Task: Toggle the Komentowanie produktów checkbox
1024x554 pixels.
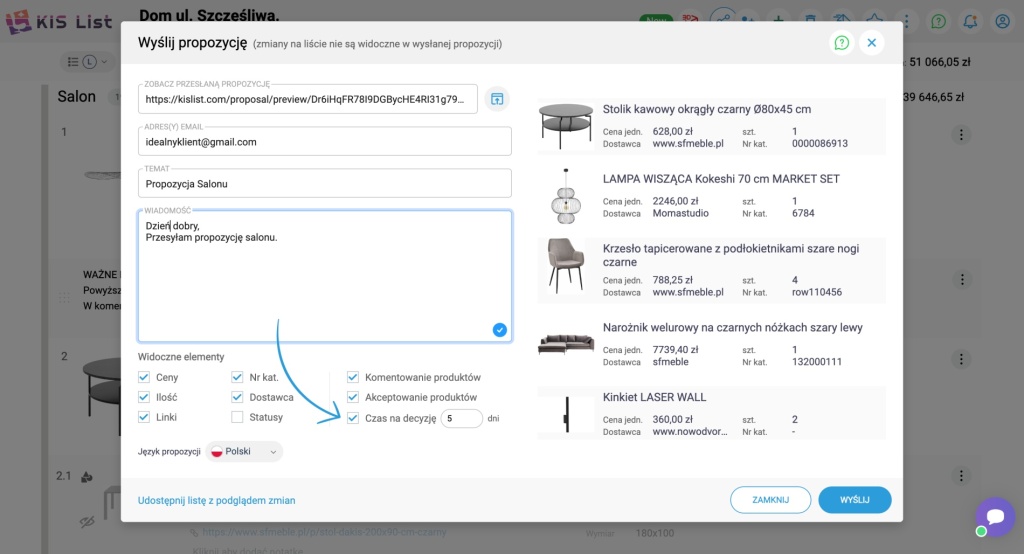Action: [x=353, y=378]
